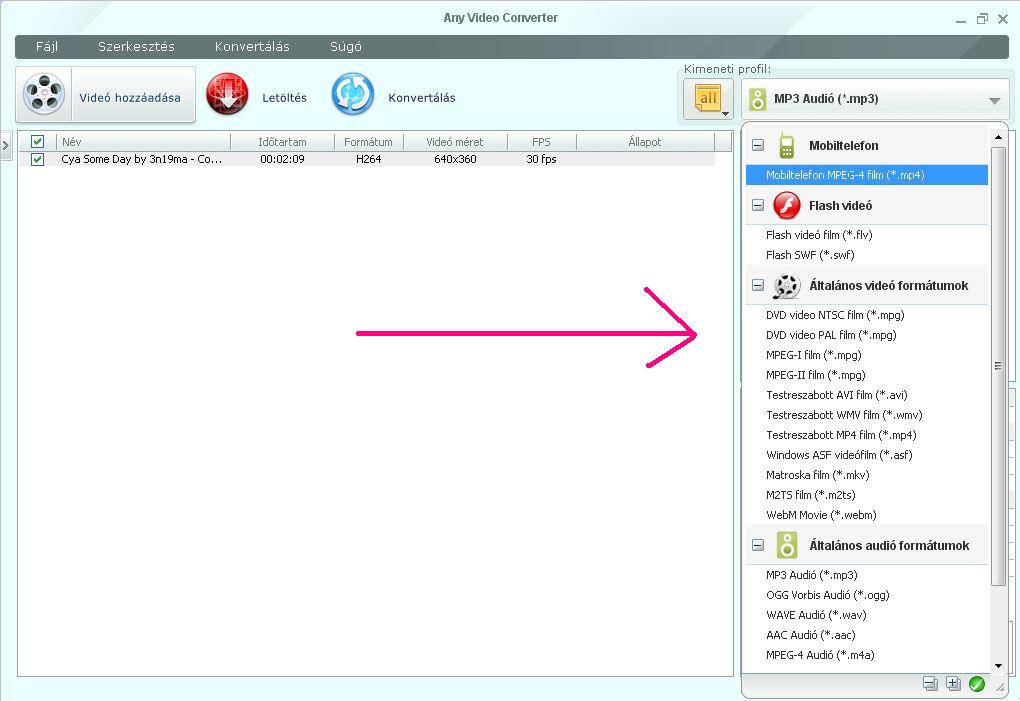This screenshot has width=1020, height=701.
Task: Click the Videó méret column header
Action: 455,142
